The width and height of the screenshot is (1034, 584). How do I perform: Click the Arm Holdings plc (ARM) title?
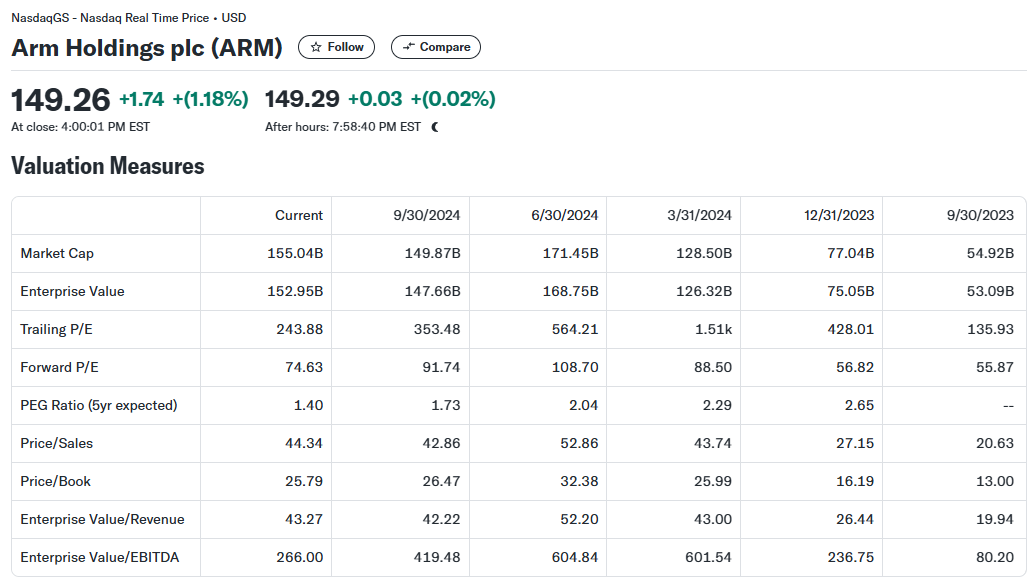coord(147,48)
